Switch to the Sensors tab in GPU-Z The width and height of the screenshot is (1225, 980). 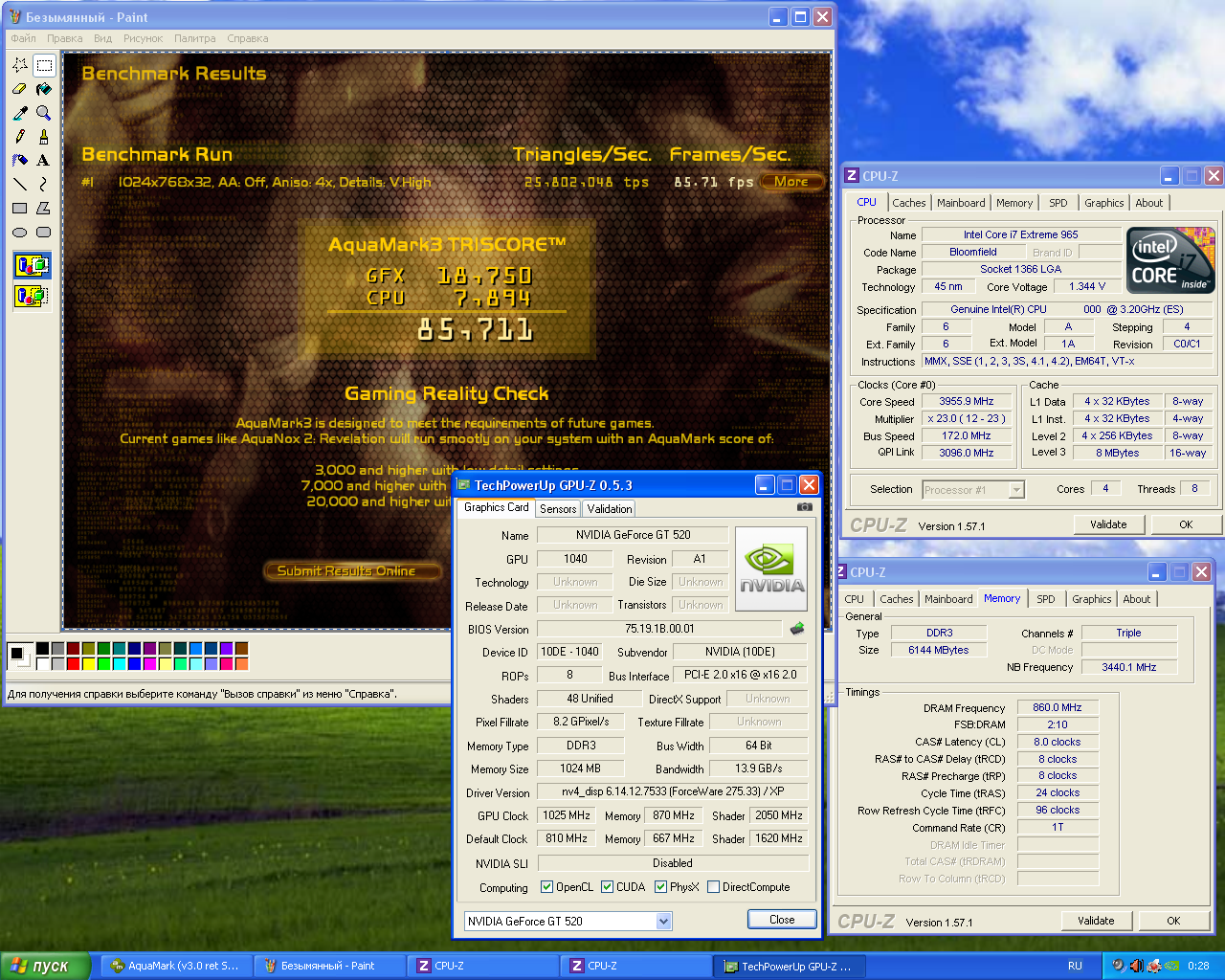click(x=558, y=509)
